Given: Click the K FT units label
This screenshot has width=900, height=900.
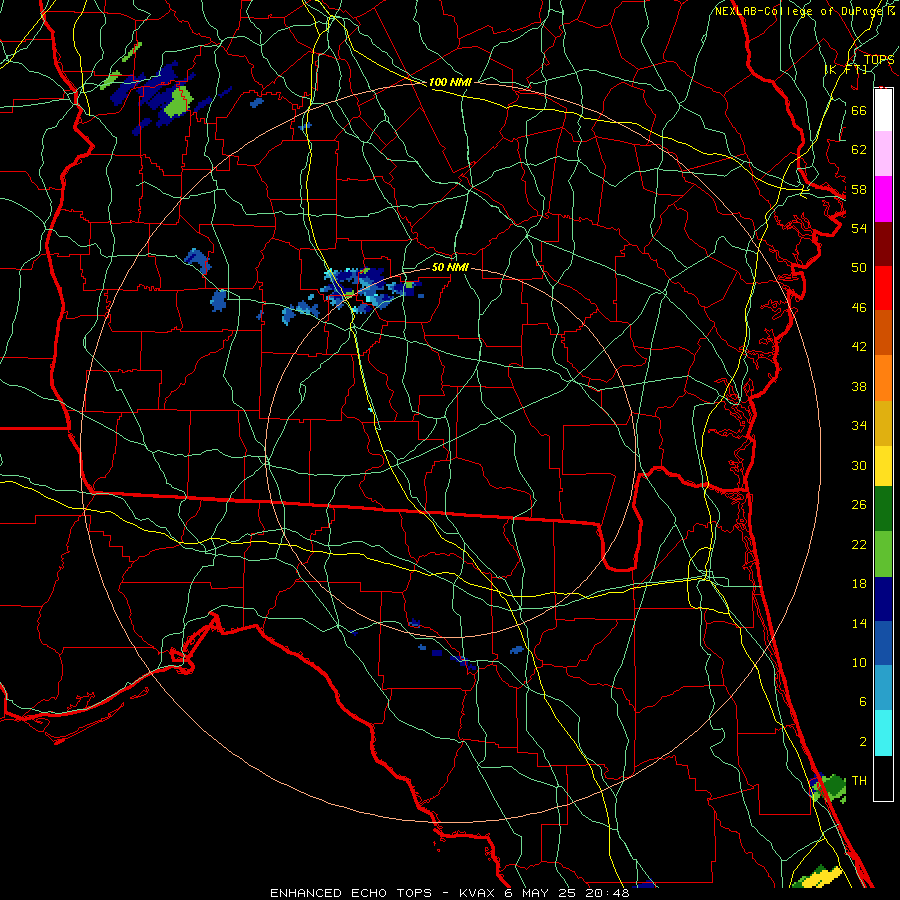Looking at the screenshot, I should click(x=846, y=69).
